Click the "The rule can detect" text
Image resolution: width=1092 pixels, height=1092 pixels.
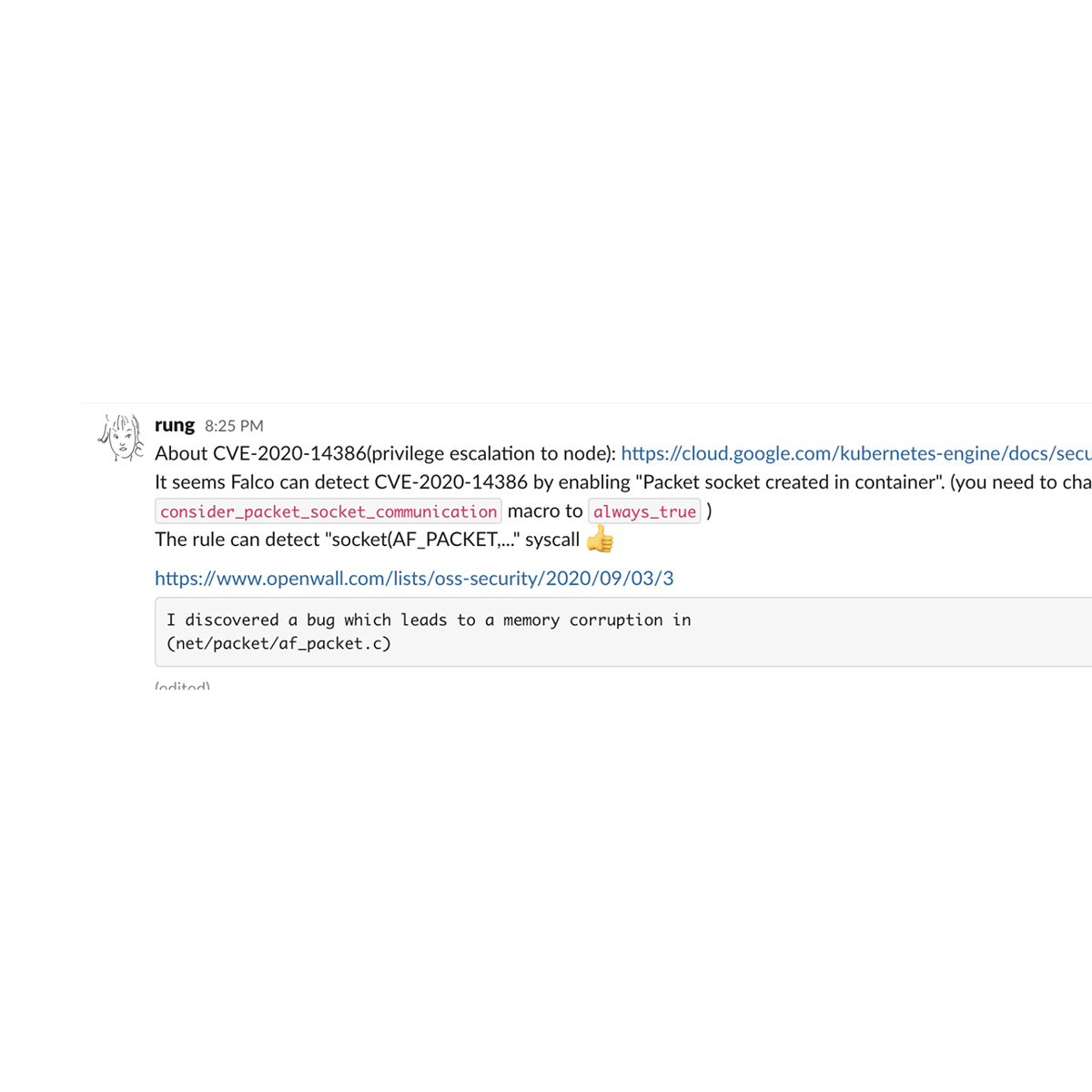click(x=237, y=540)
